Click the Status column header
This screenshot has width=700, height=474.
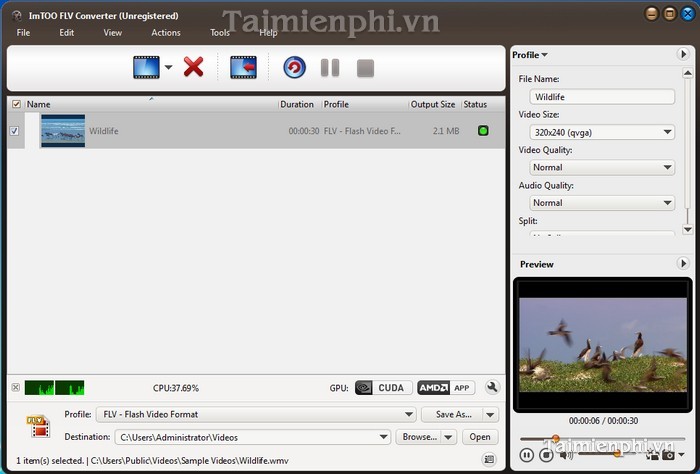pyautogui.click(x=475, y=104)
